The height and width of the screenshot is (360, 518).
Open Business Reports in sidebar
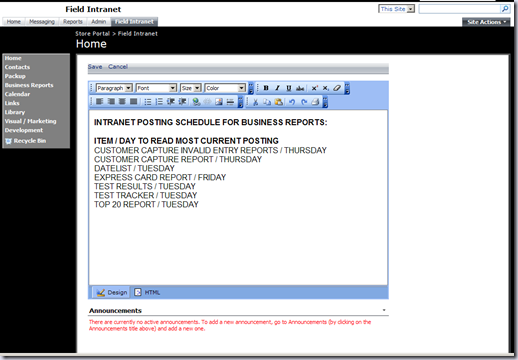[x=29, y=85]
